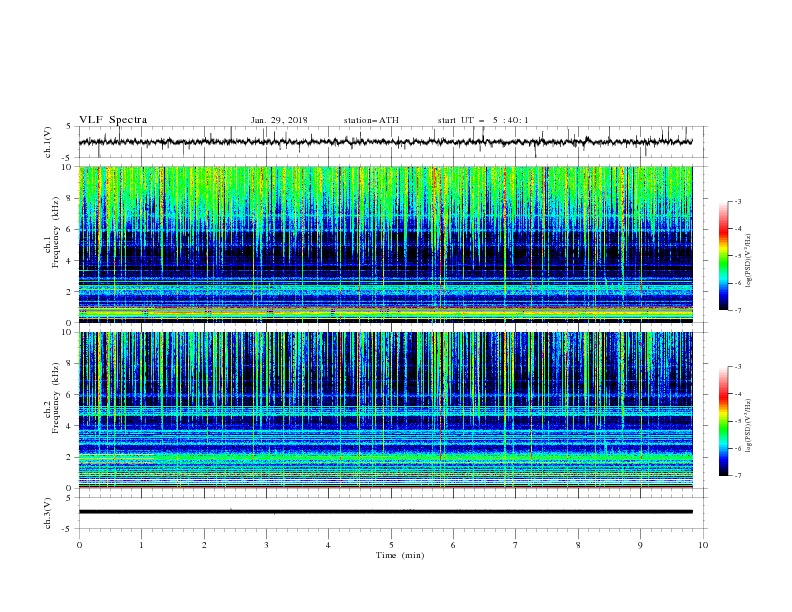Click the 'VLF Spectra' title text

113,120
